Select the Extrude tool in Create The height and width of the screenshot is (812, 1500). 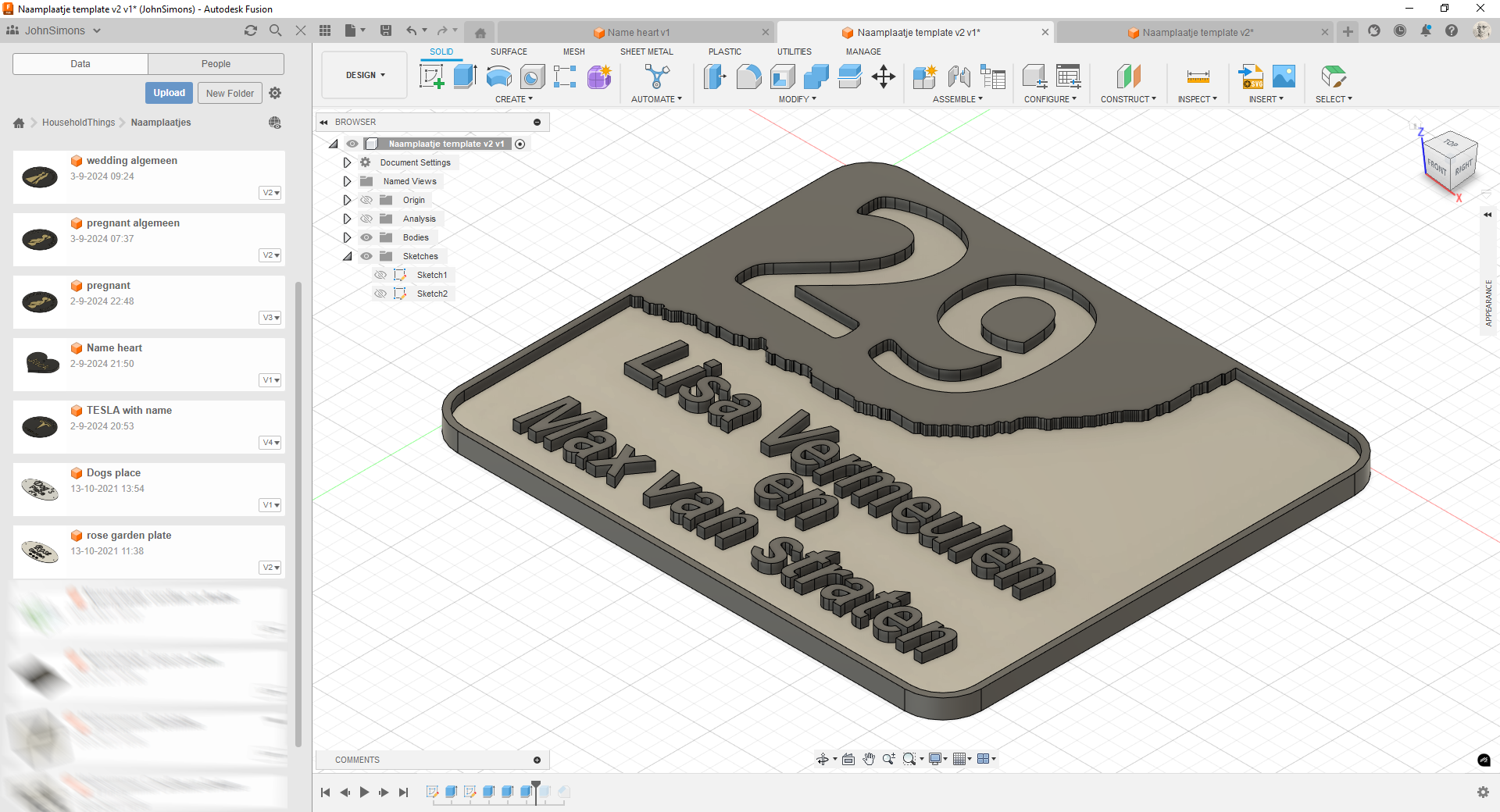(x=465, y=77)
